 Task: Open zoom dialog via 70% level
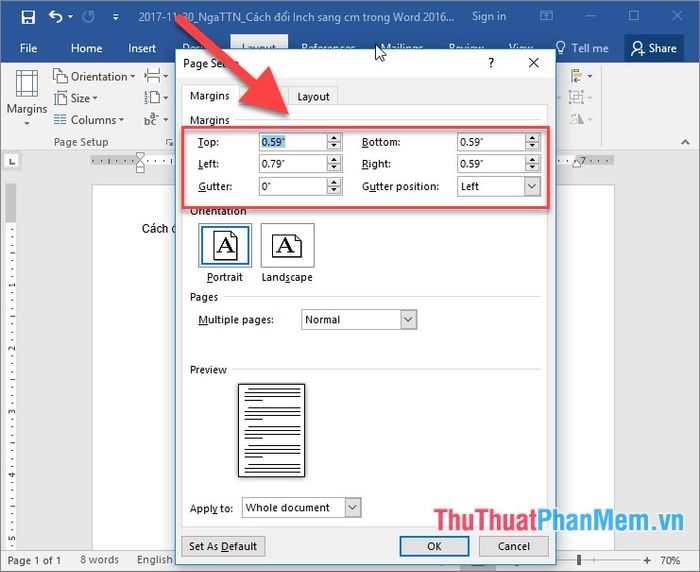[670, 560]
